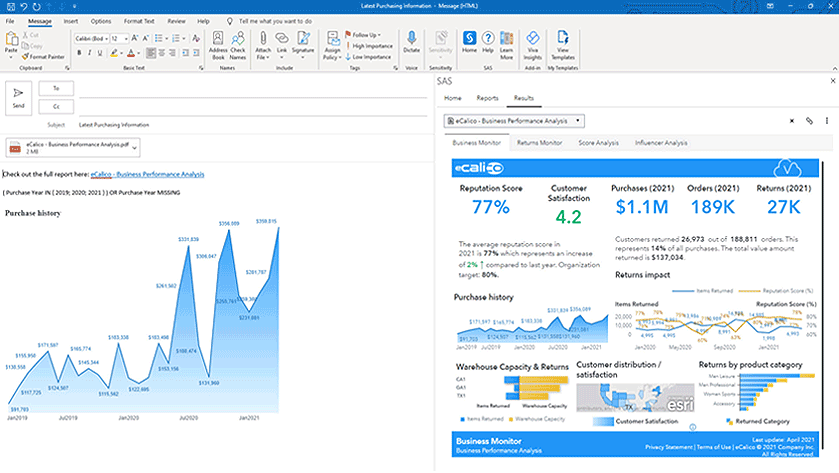Click the Save icon in quick access toolbar
This screenshot has height=473, width=839.
10,6
